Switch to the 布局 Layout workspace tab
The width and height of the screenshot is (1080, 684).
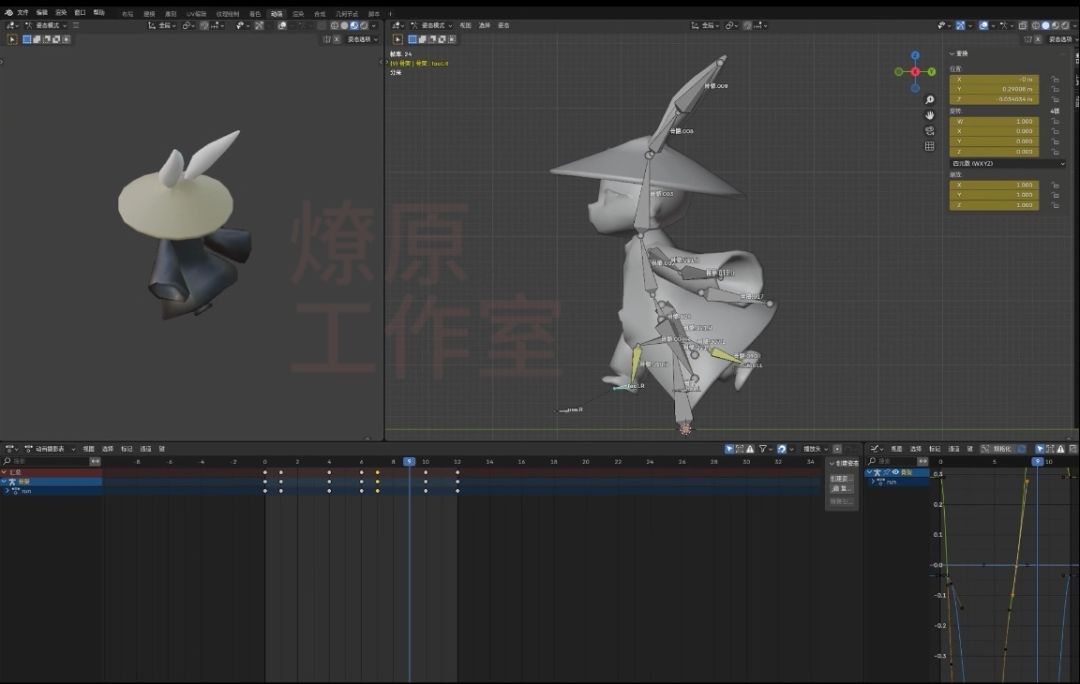click(128, 14)
